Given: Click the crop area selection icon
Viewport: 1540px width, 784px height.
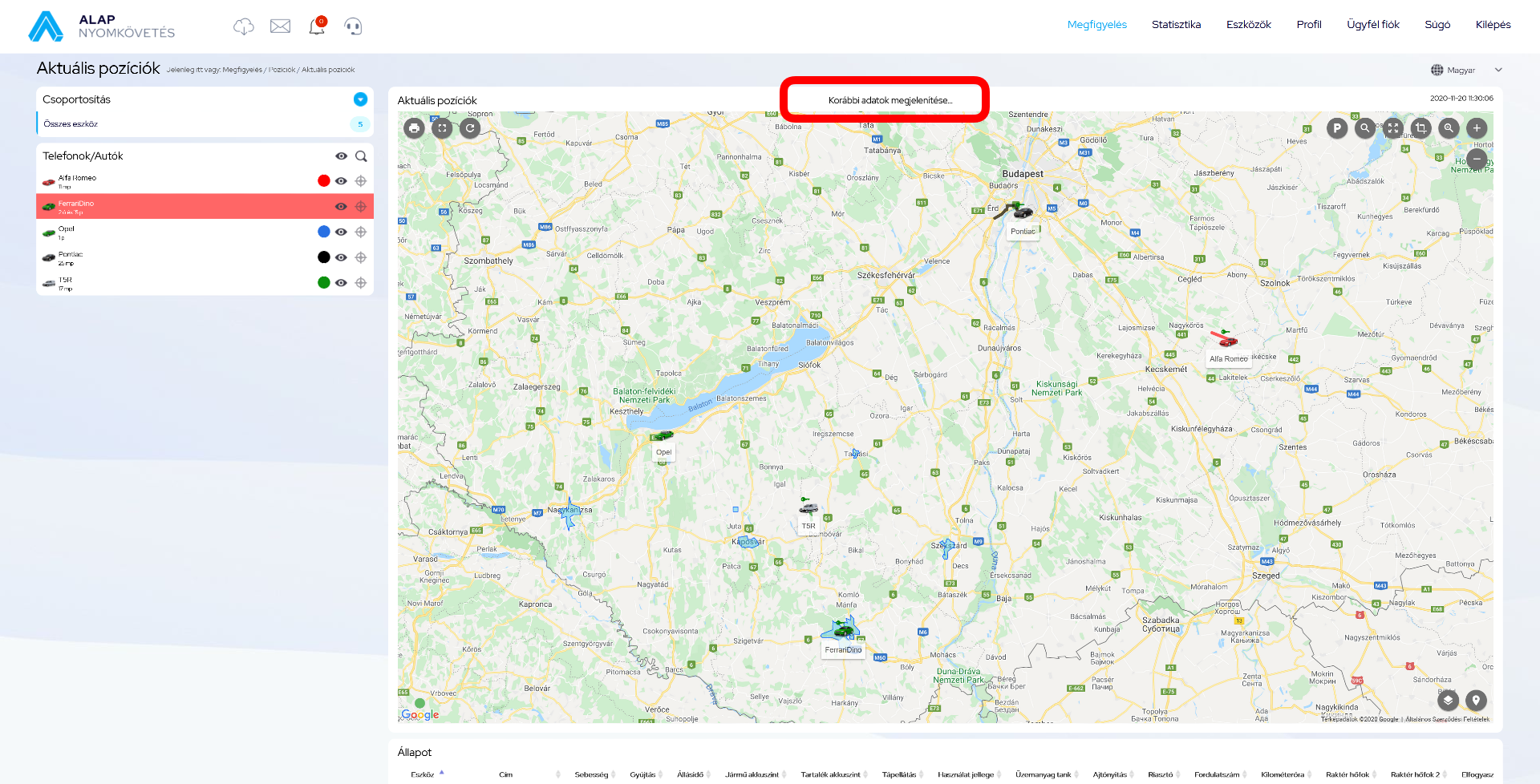Looking at the screenshot, I should click(1420, 128).
